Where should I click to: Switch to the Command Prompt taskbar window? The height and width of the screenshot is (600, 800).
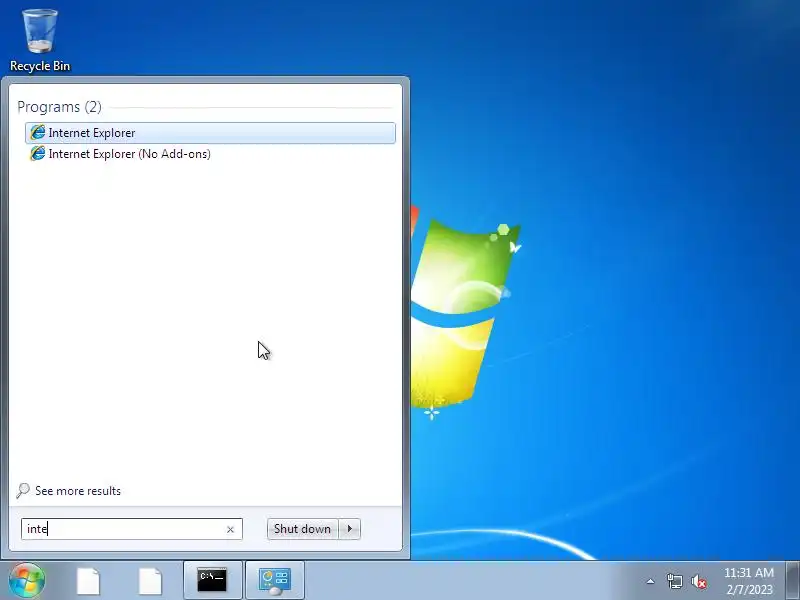212,581
